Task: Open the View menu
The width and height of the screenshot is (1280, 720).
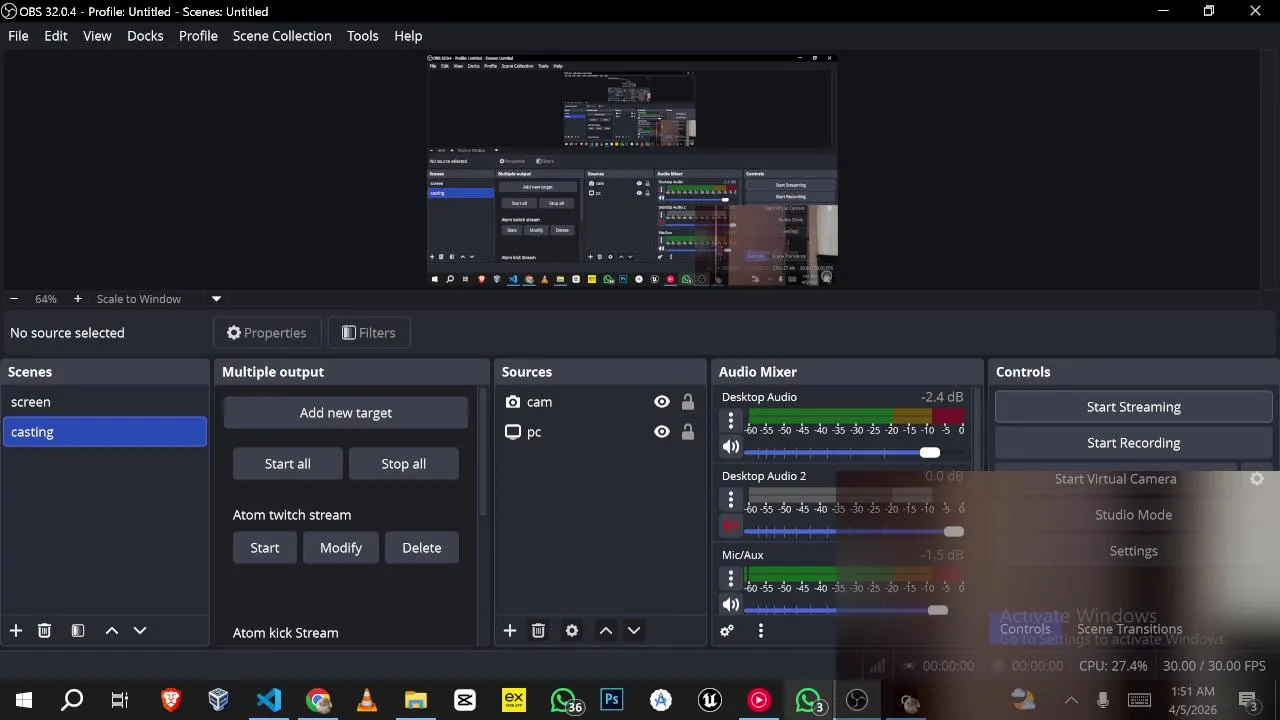Action: pos(97,36)
